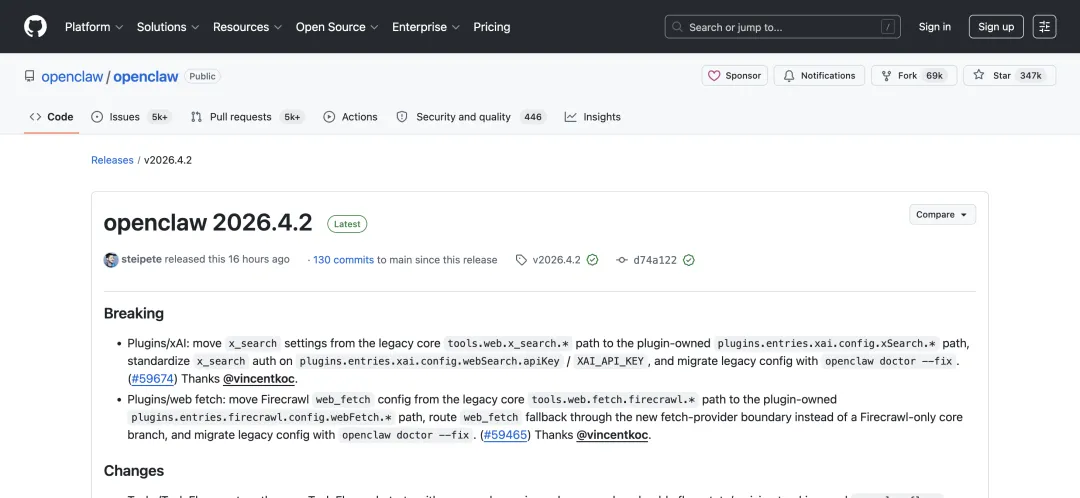The height and width of the screenshot is (498, 1080).
Task: Click the GitHub logo icon
Action: (x=35, y=27)
